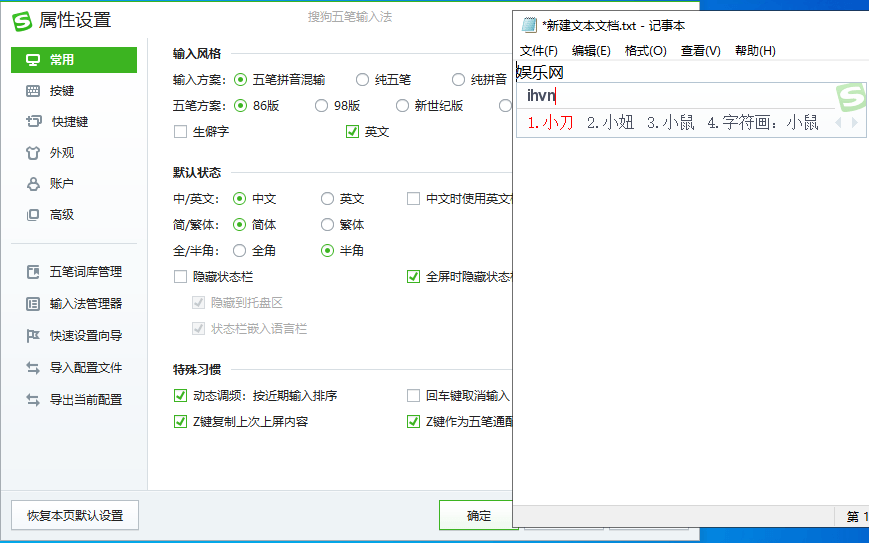Open the 快捷键 sidebar icon

pos(33,122)
